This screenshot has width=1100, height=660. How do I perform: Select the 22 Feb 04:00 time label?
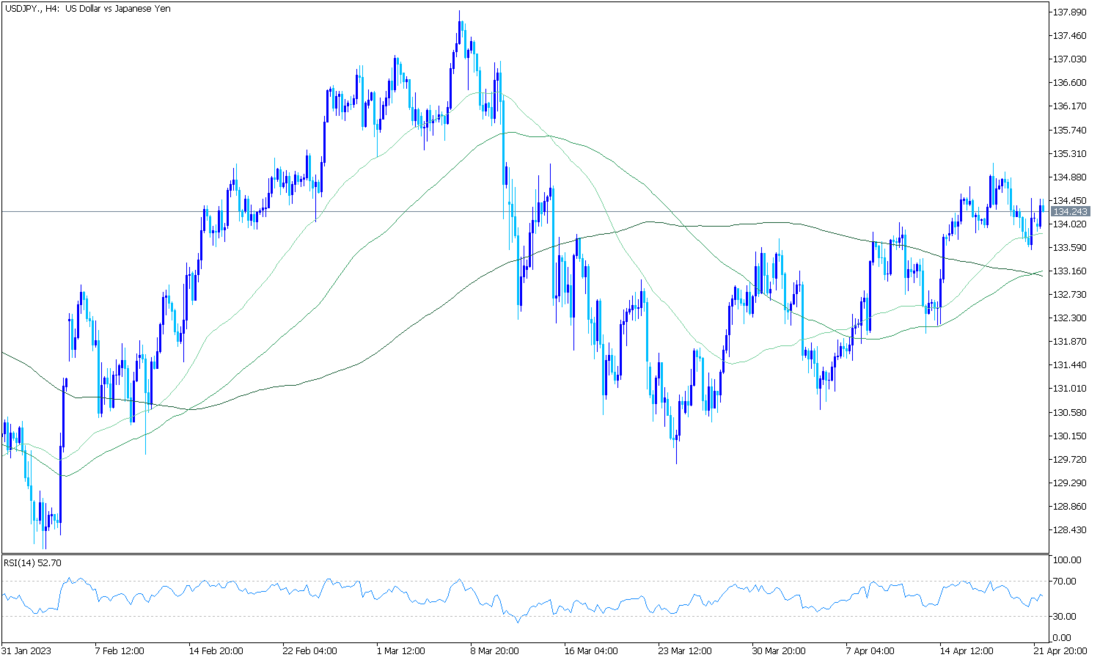tap(309, 650)
